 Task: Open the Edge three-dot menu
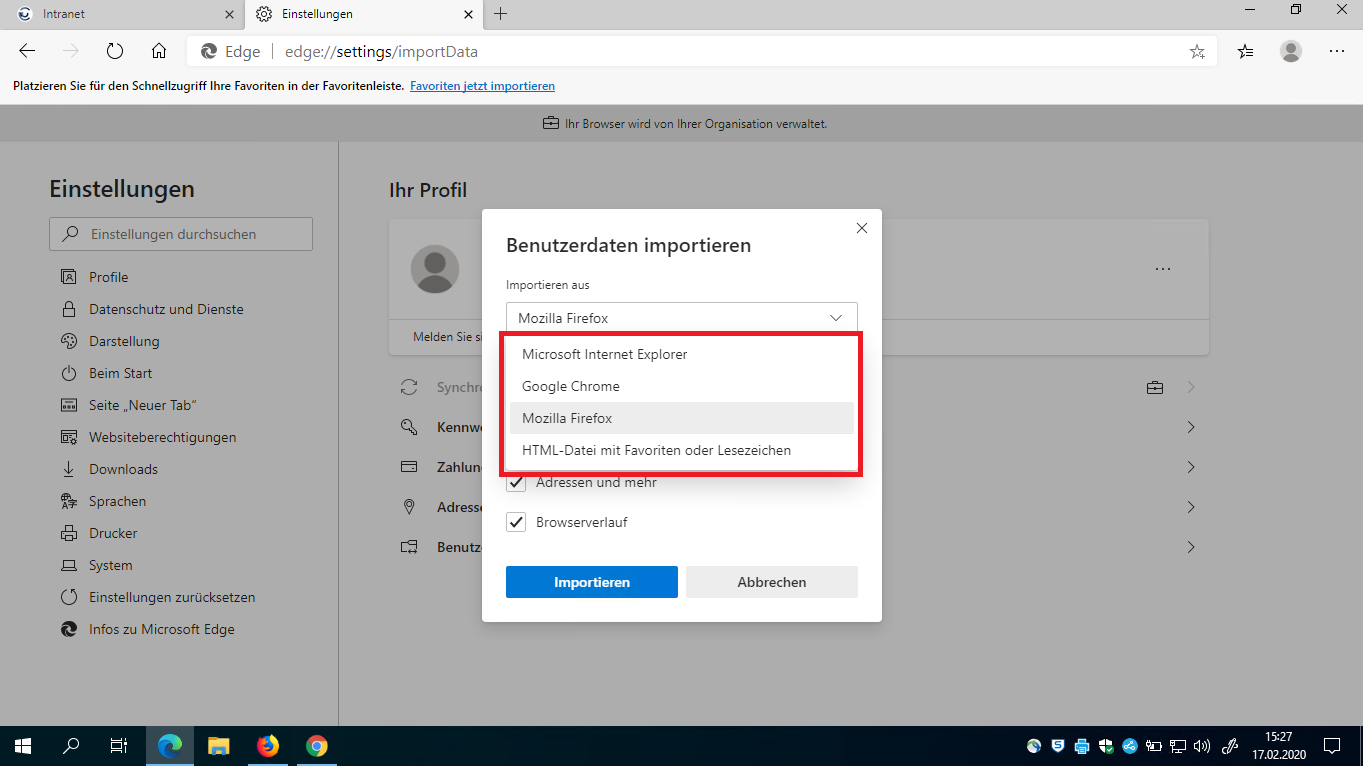(1337, 51)
